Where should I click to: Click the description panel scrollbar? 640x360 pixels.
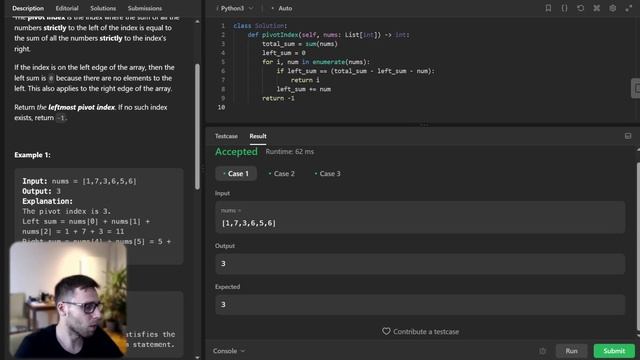[198, 127]
